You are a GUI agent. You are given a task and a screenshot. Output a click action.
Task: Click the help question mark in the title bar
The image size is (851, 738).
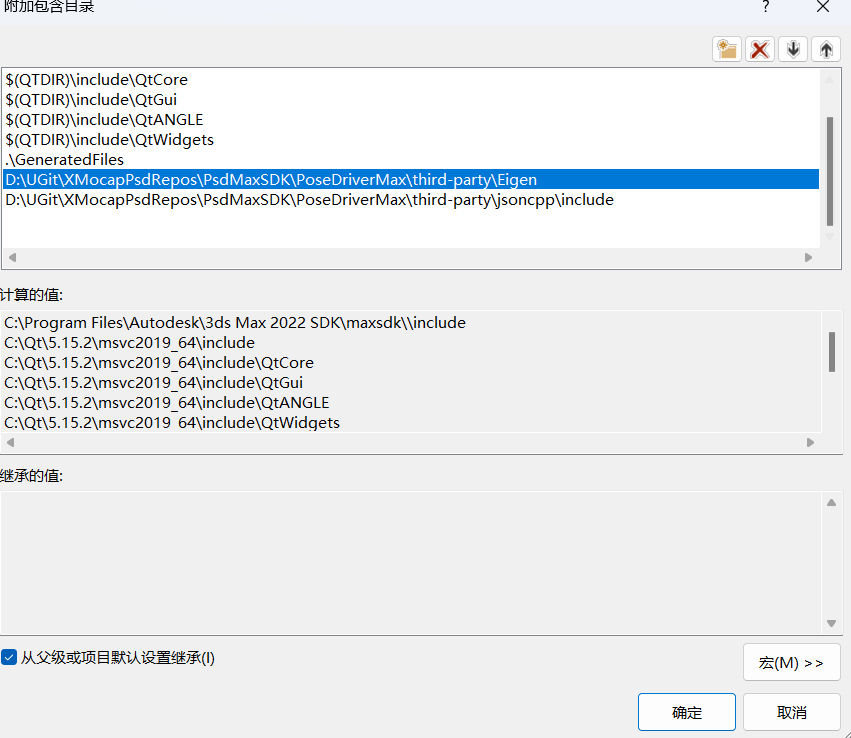point(766,7)
